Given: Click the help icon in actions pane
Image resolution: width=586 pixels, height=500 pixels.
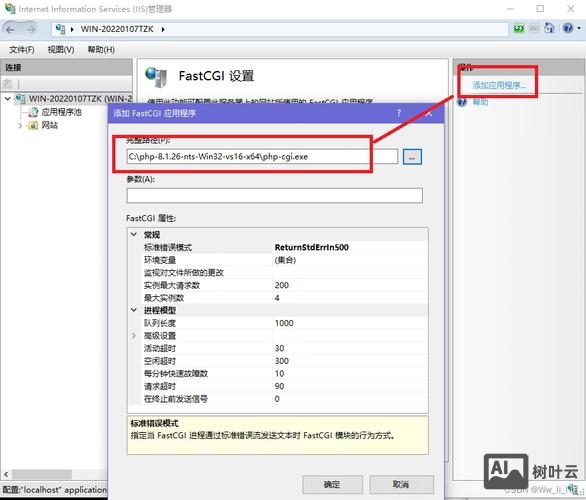Looking at the screenshot, I should (x=462, y=102).
